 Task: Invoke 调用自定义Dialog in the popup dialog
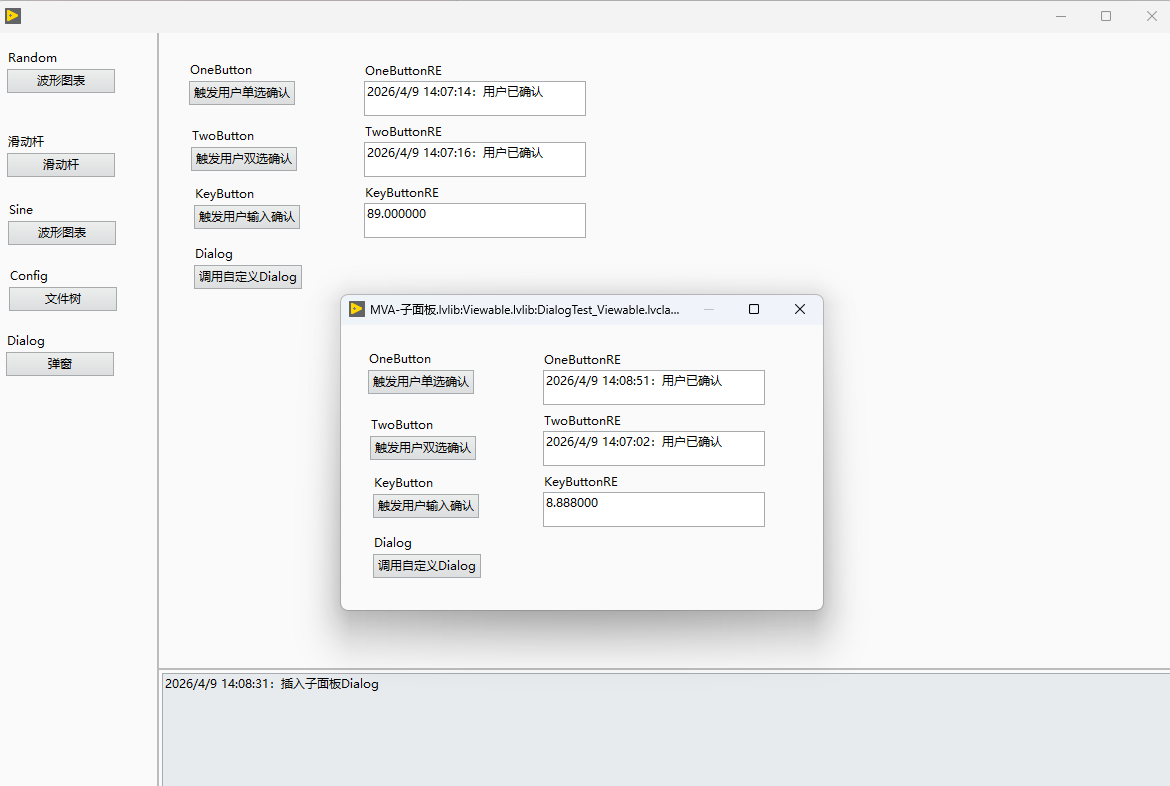[427, 566]
